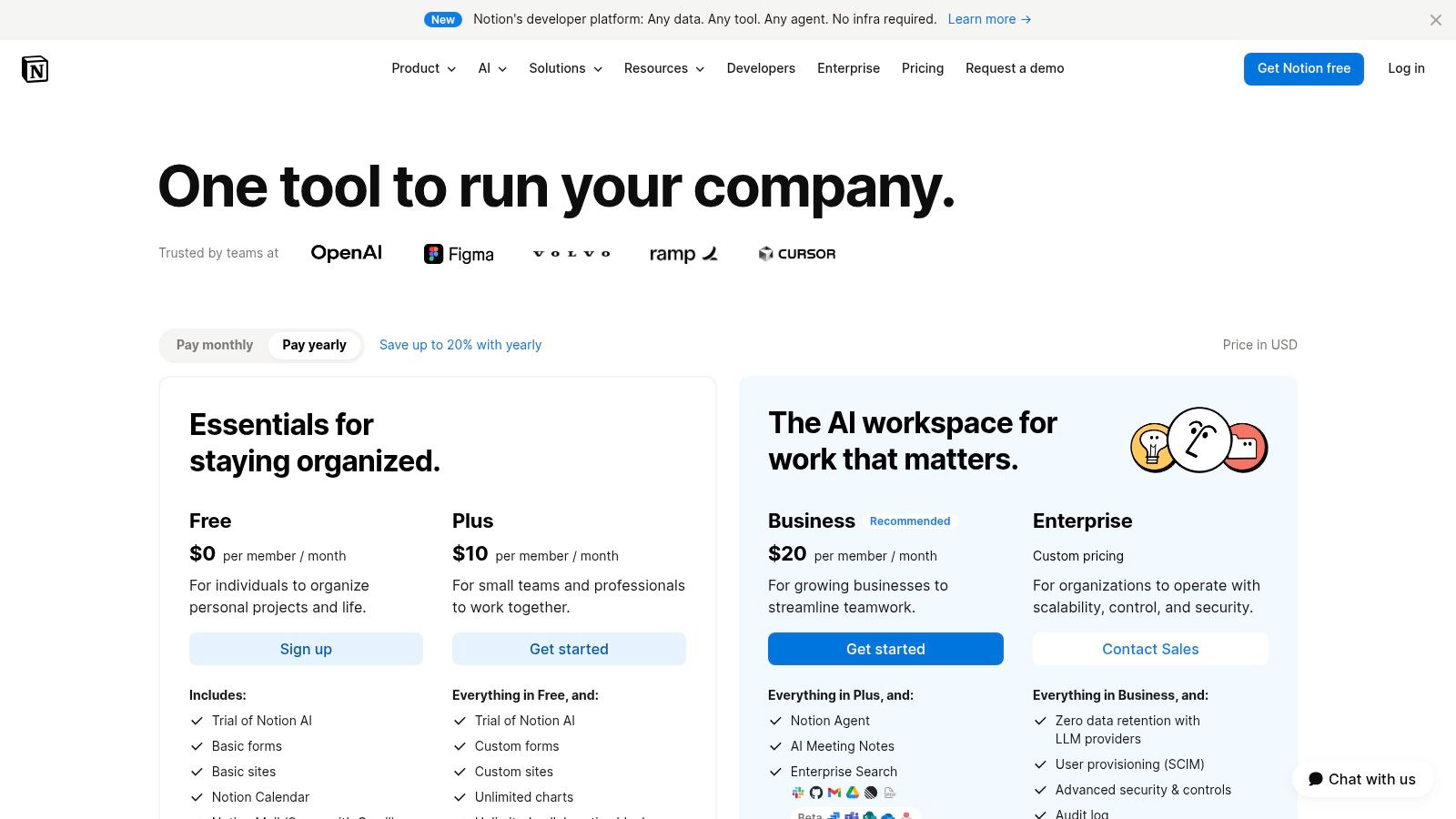This screenshot has height=819, width=1456.
Task: Click the Gmail icon under Enterprise Search
Action: pyautogui.click(x=834, y=793)
